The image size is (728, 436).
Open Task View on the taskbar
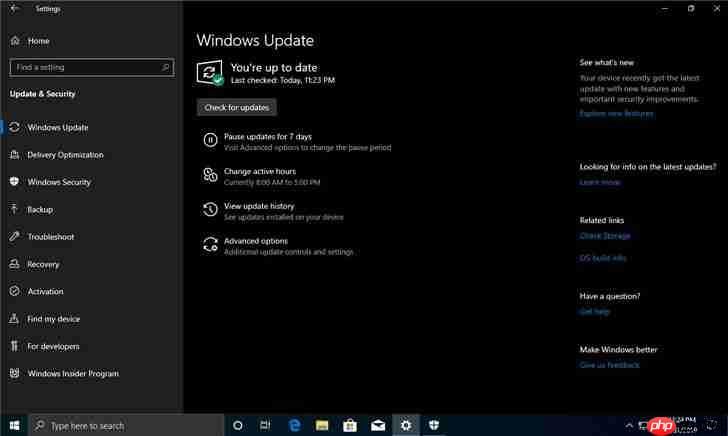[x=266, y=425]
